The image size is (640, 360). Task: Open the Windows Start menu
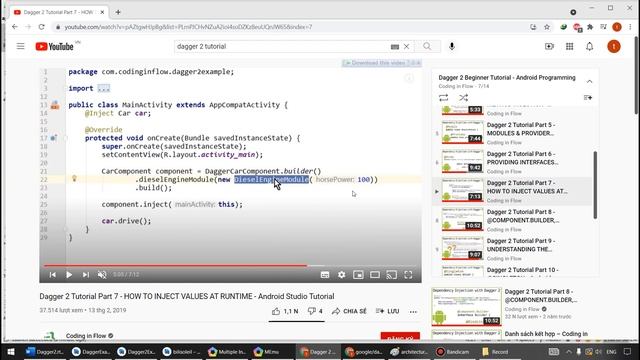pos(11,351)
